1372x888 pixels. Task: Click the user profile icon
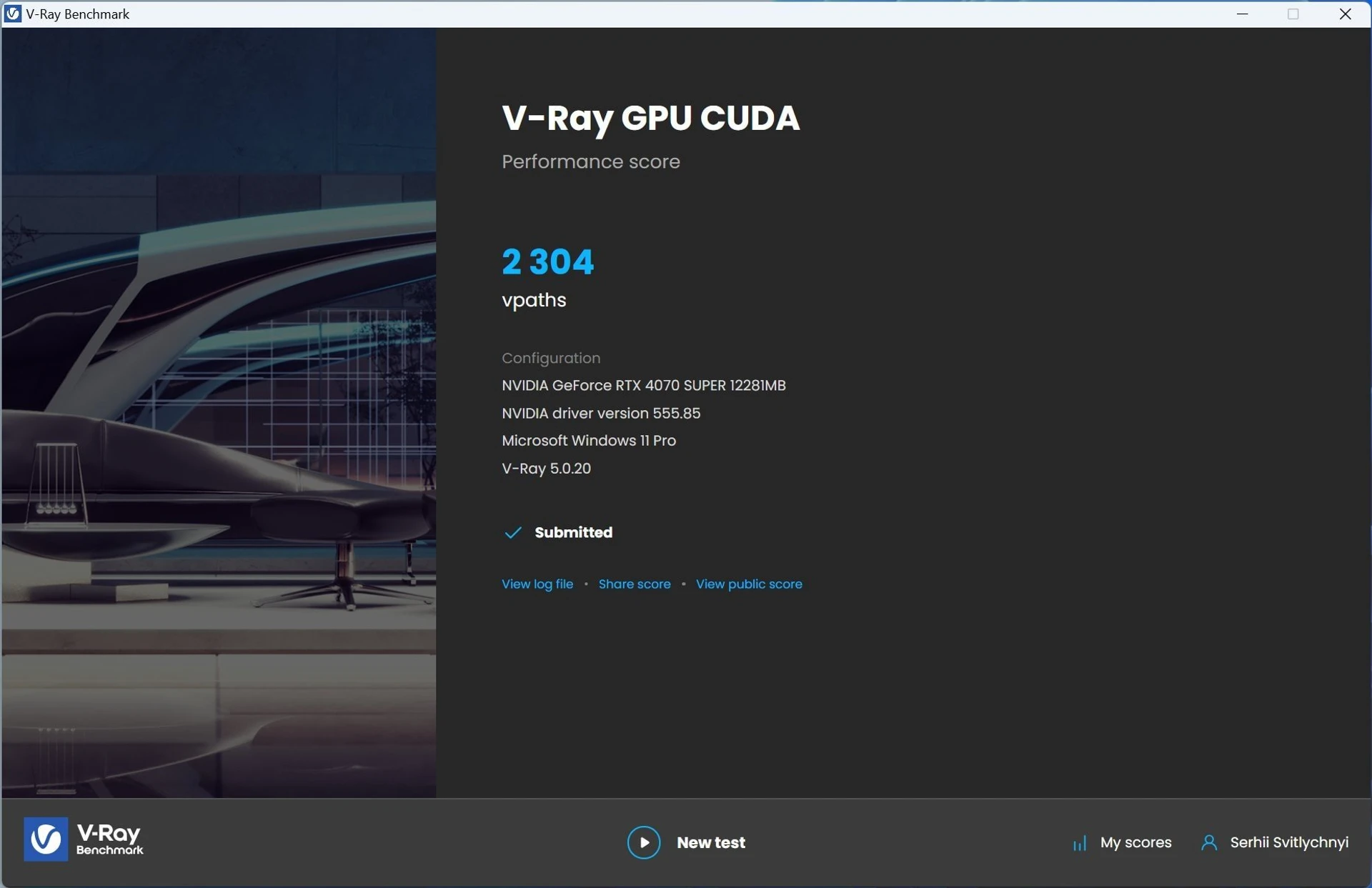[x=1209, y=842]
